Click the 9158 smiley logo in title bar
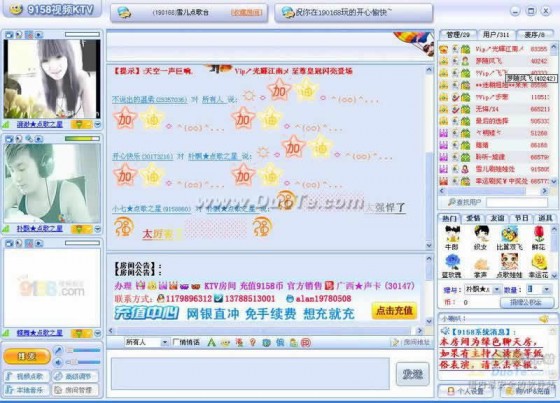 [16, 9]
